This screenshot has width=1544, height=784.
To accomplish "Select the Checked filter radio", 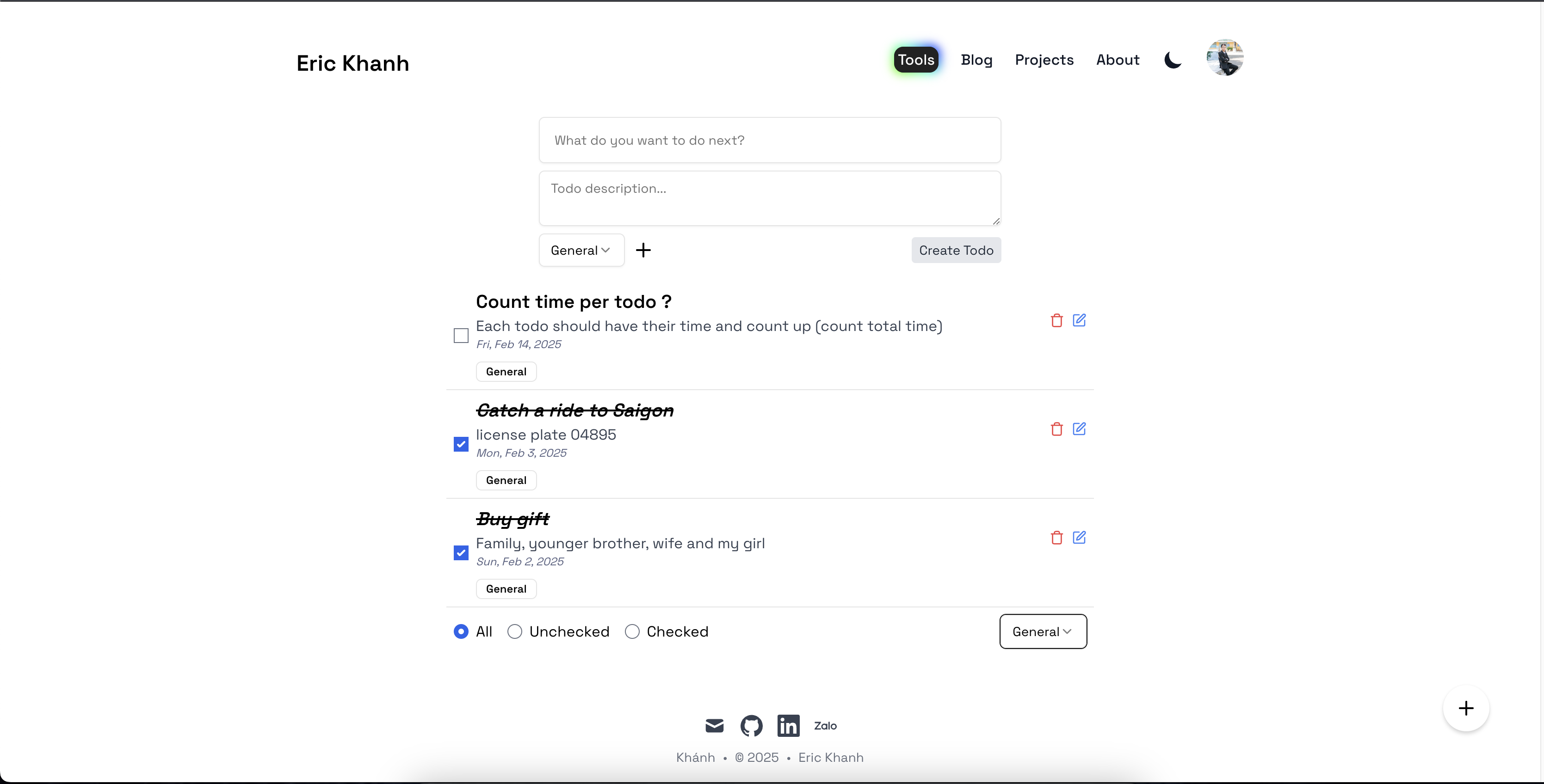I will 632,631.
